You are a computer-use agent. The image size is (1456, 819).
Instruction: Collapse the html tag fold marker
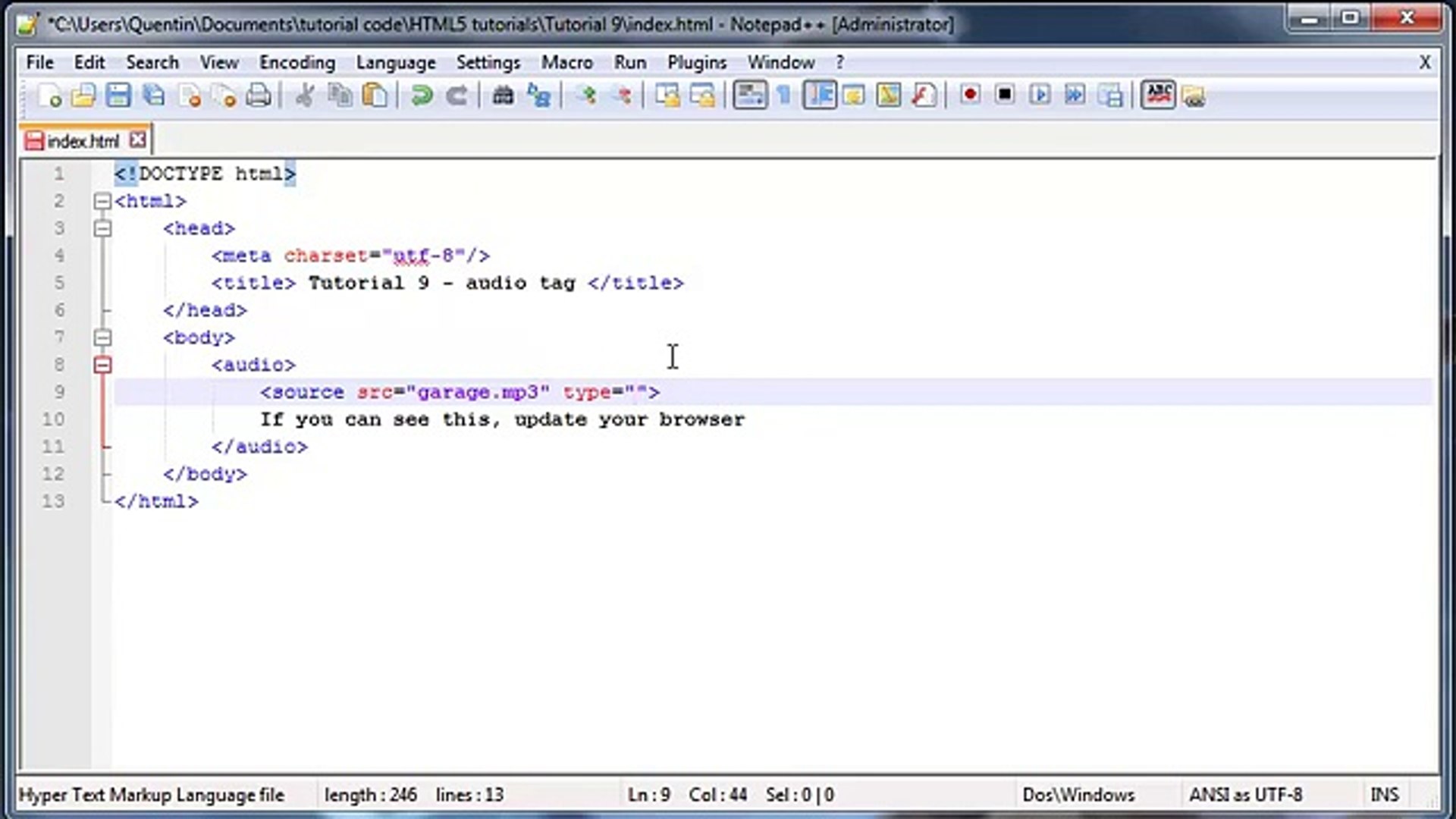pyautogui.click(x=102, y=202)
